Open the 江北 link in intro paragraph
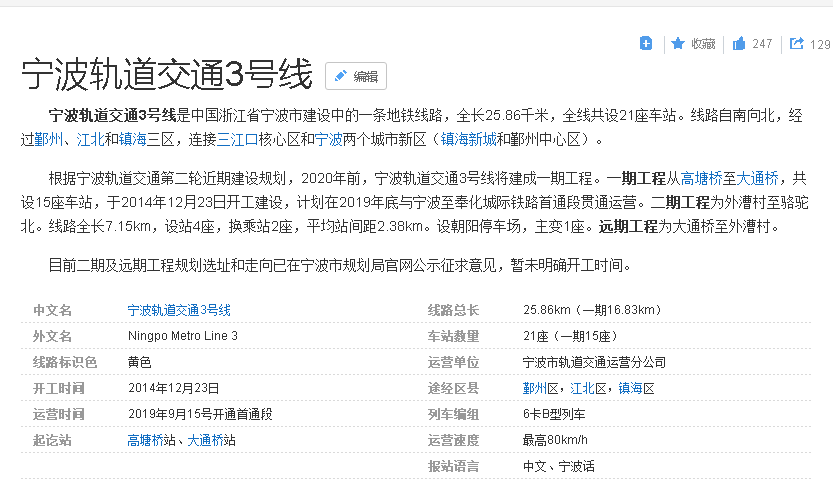The width and height of the screenshot is (833, 487). [x=91, y=140]
